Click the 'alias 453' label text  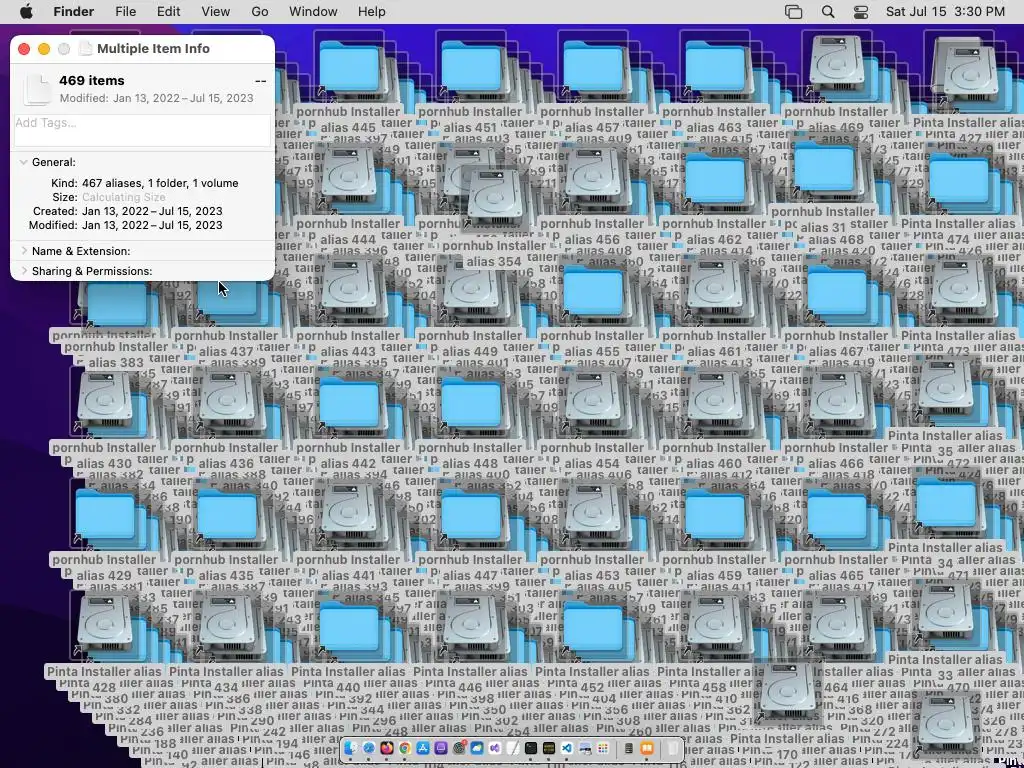coord(593,575)
